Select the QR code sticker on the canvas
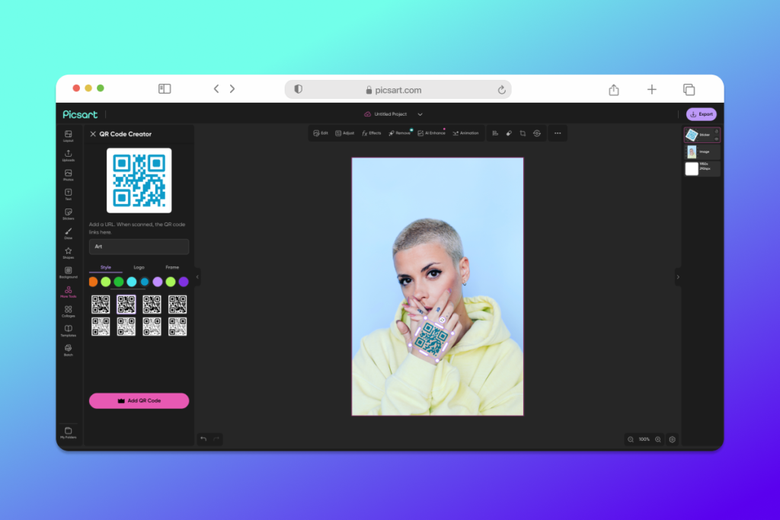 point(431,339)
